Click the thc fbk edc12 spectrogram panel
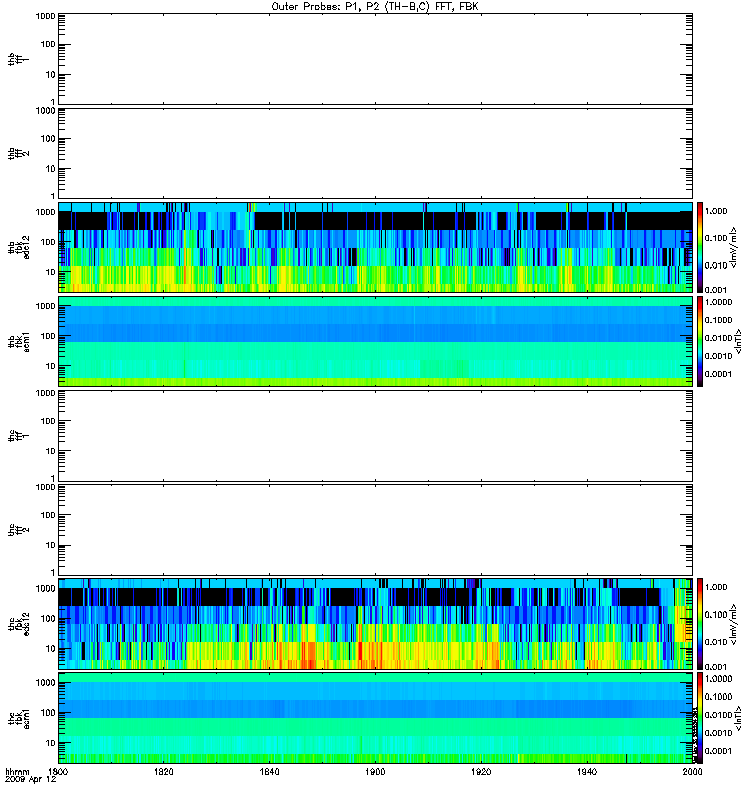The height and width of the screenshot is (800, 750). (375, 624)
